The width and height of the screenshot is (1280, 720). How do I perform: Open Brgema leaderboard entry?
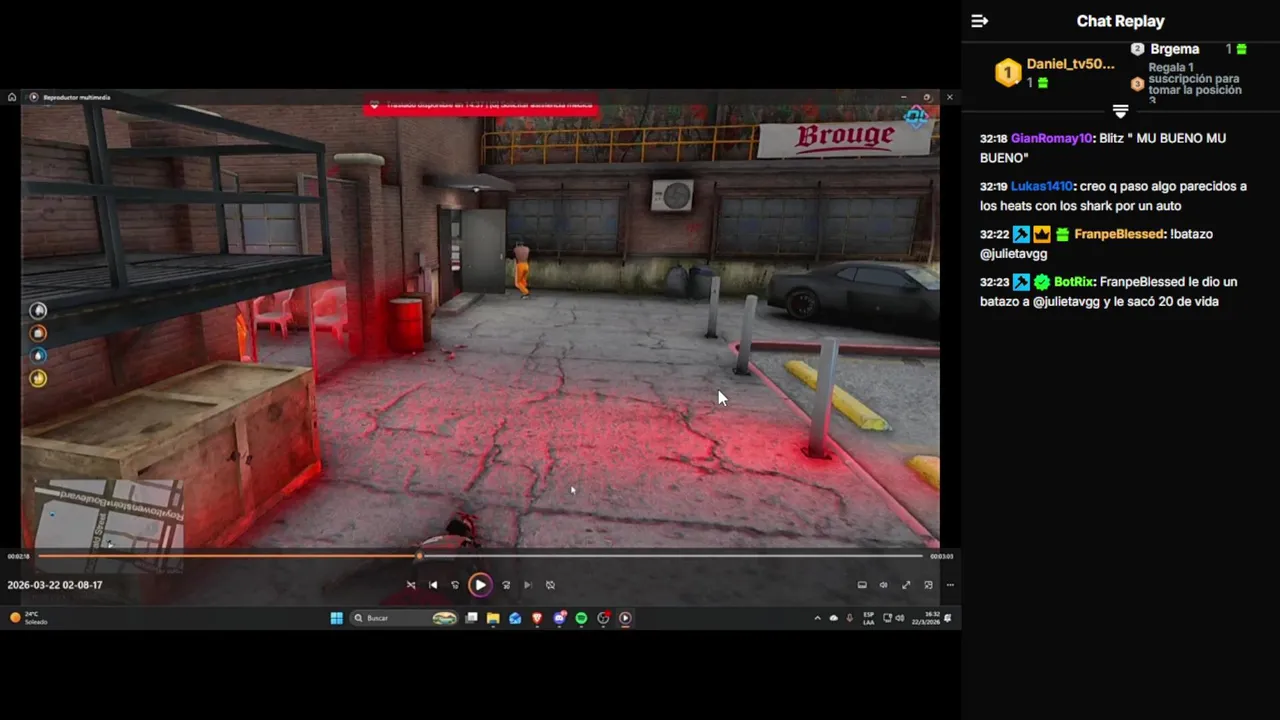tap(1174, 49)
